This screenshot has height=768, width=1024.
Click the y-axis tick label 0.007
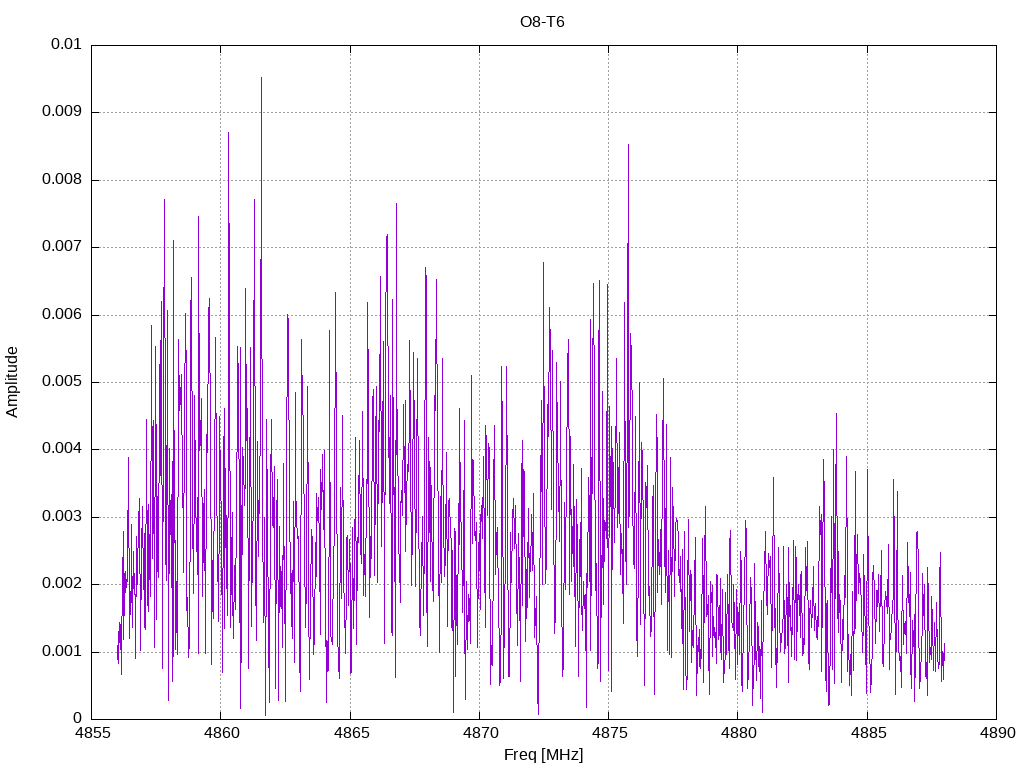click(62, 247)
